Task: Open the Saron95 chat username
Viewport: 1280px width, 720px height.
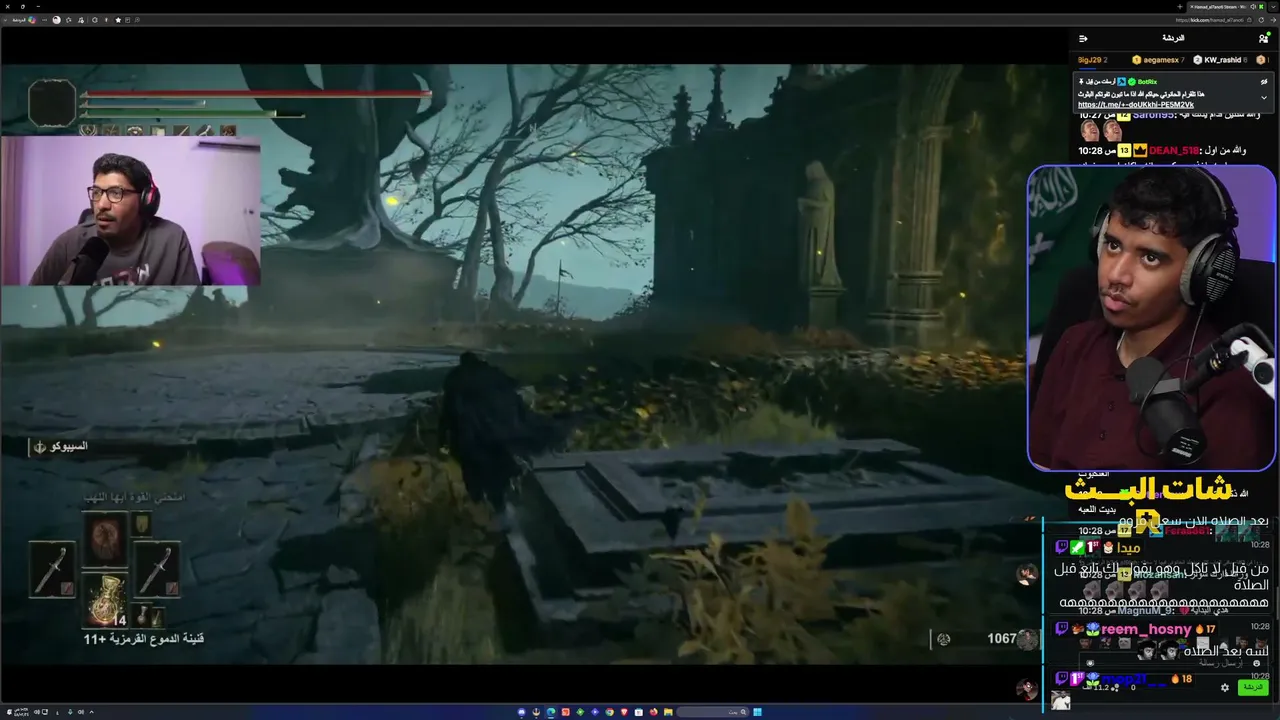Action: pos(1152,115)
